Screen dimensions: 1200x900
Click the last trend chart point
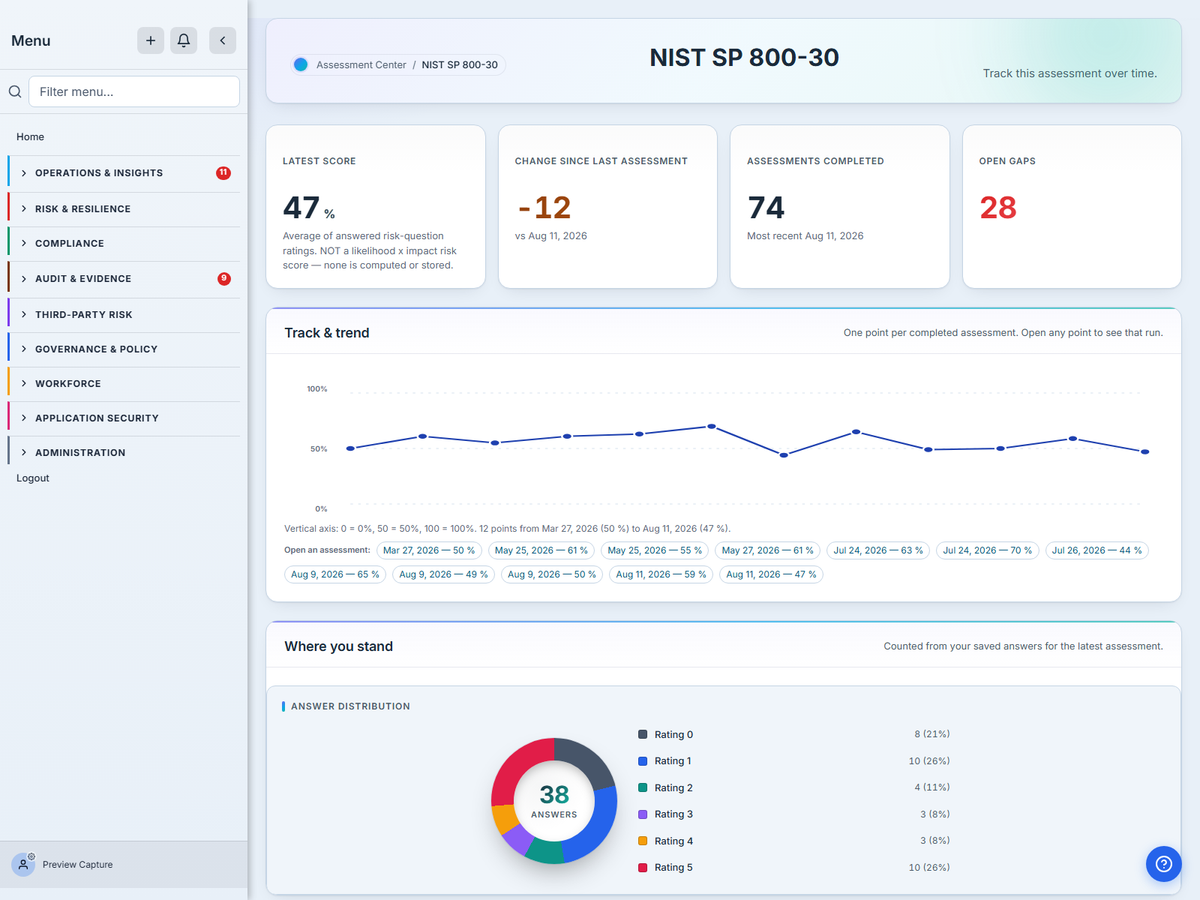[x=1145, y=452]
